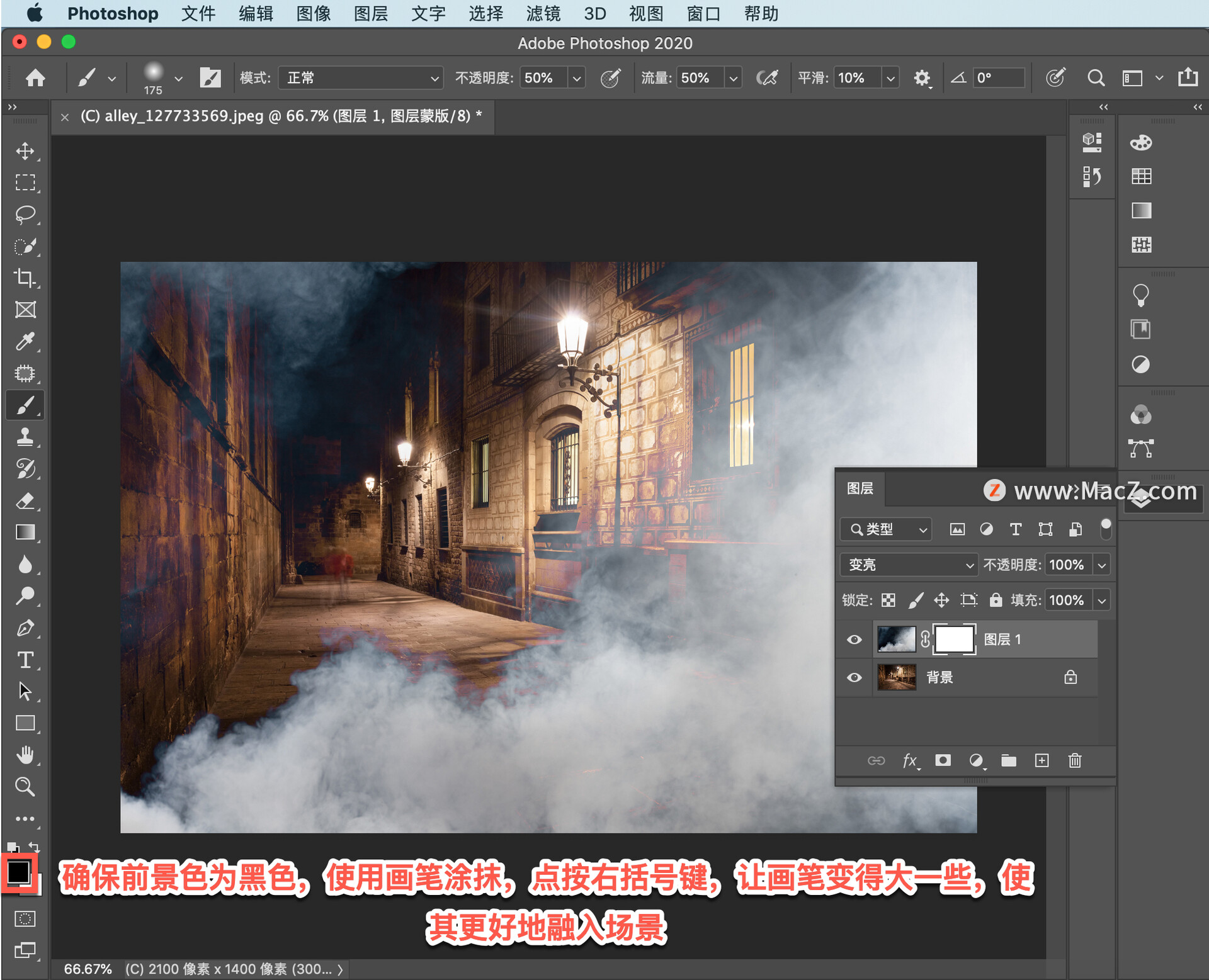Image resolution: width=1209 pixels, height=980 pixels.
Task: Select the Blur tool
Action: 25,565
